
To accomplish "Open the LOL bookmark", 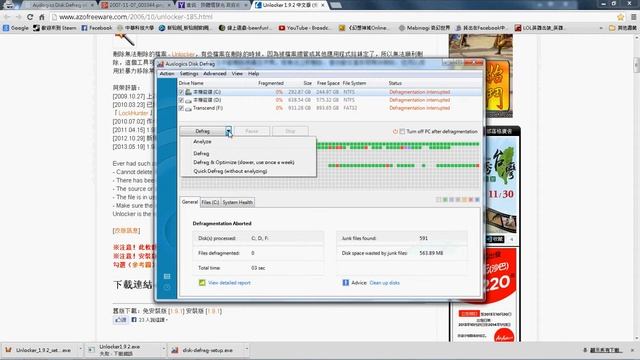I will [540, 28].
